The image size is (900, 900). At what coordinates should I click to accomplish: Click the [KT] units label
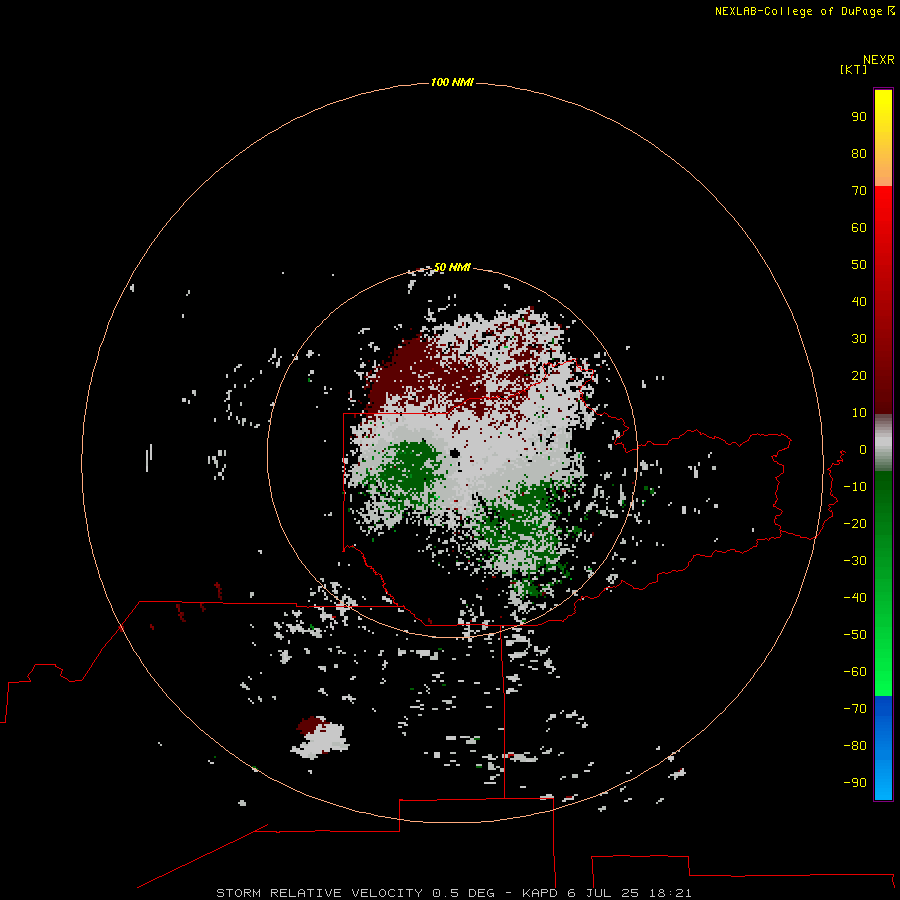(x=853, y=69)
